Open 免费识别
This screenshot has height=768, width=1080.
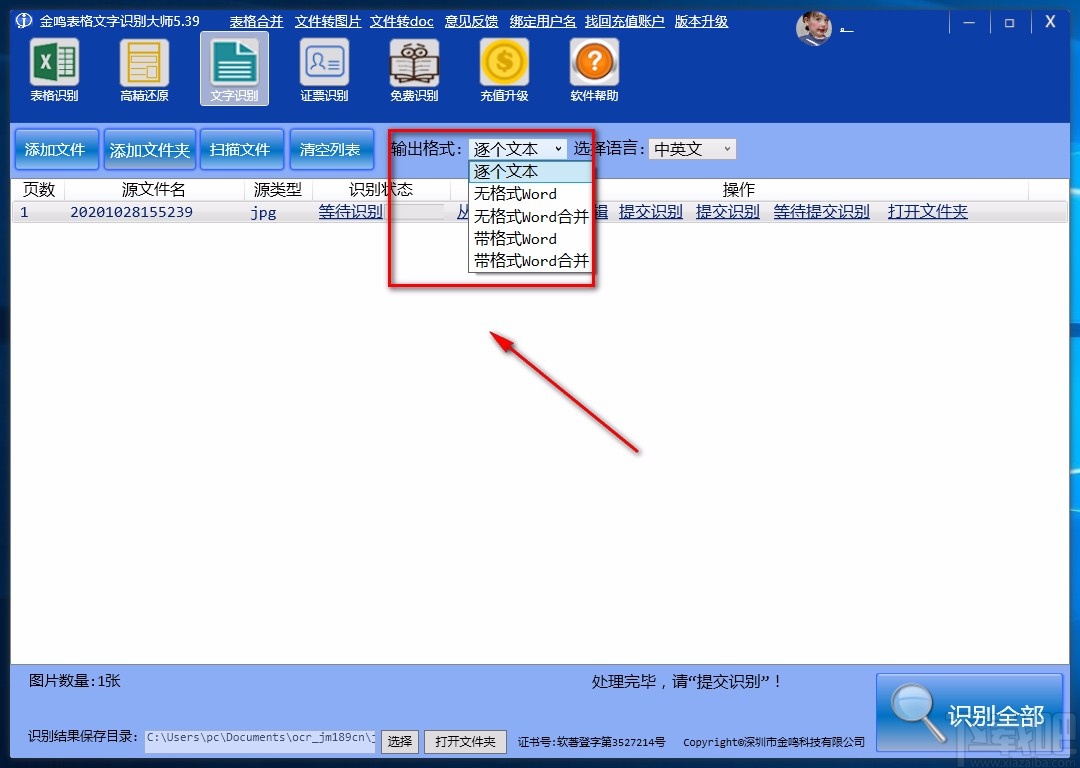tap(413, 70)
